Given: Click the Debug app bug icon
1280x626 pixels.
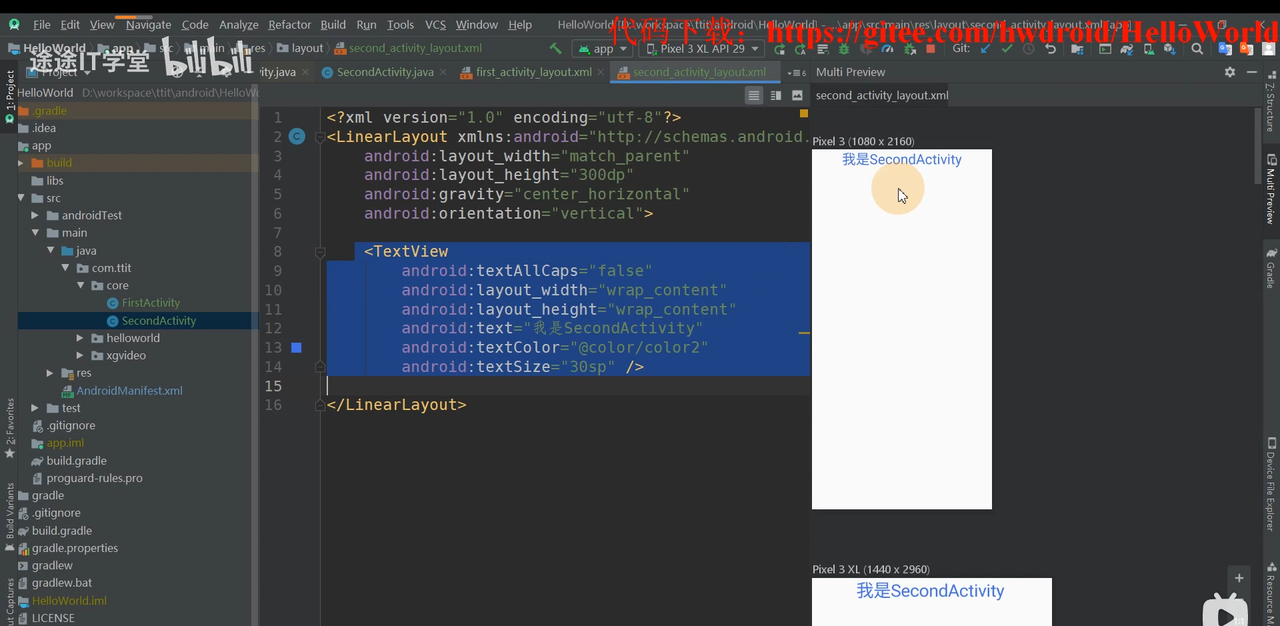Looking at the screenshot, I should pos(844,48).
